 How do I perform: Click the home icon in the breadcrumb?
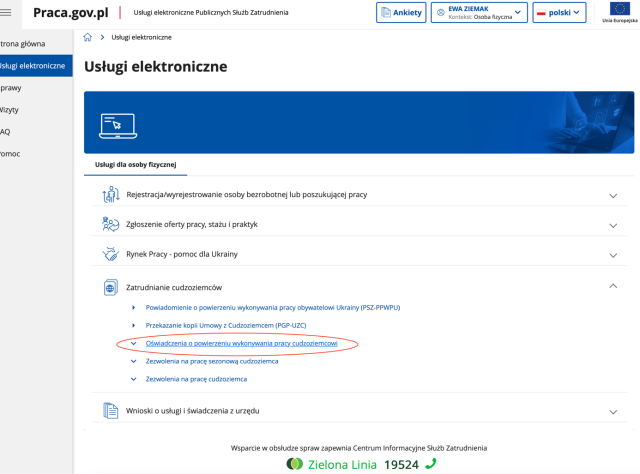coord(87,37)
